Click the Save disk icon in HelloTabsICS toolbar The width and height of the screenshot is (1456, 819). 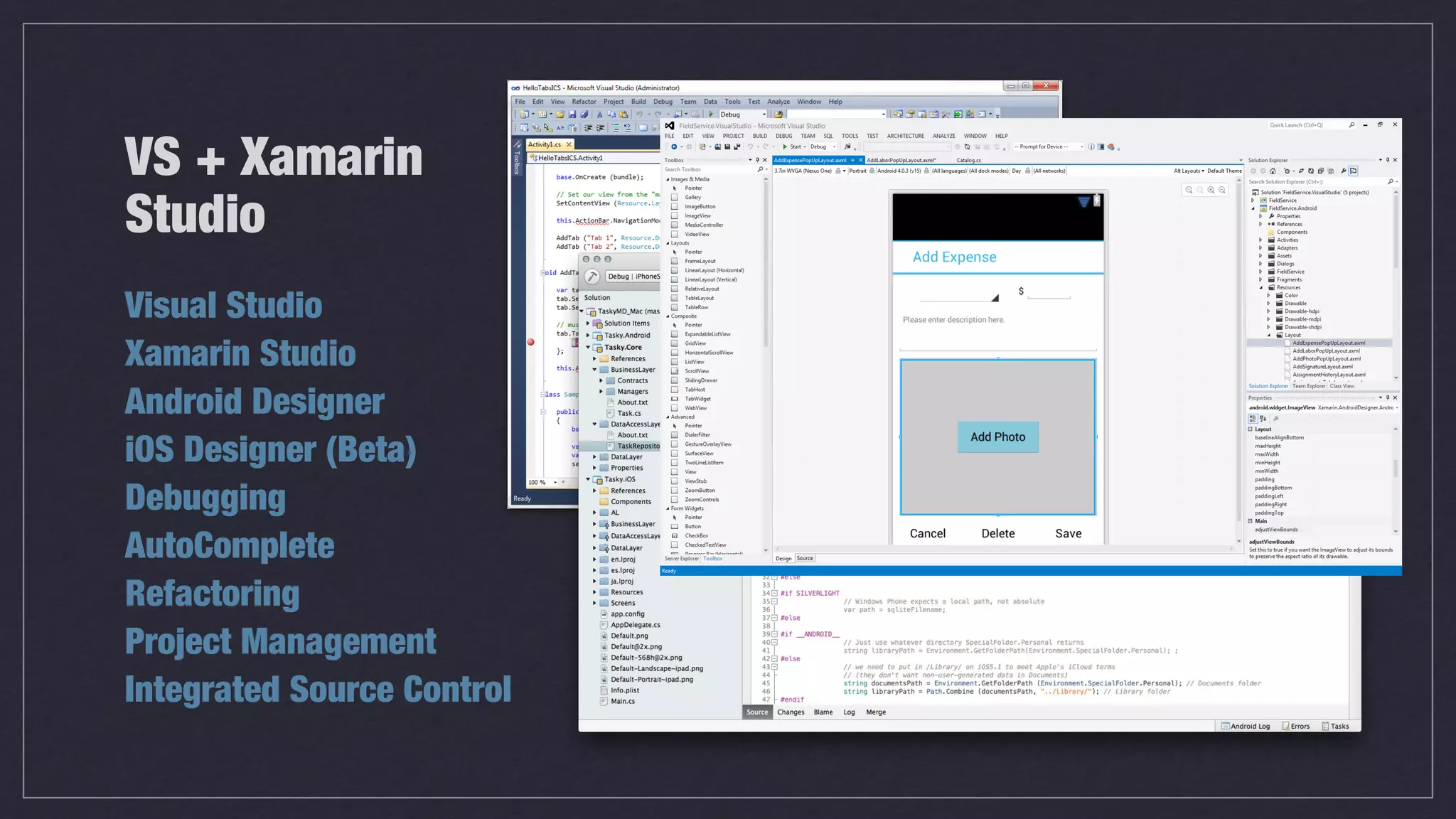(572, 114)
